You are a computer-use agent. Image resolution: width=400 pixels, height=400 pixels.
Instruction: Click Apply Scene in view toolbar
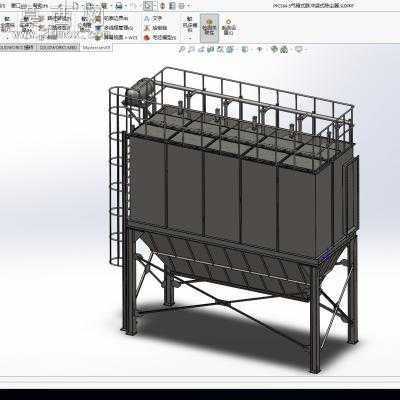pyautogui.click(x=284, y=50)
